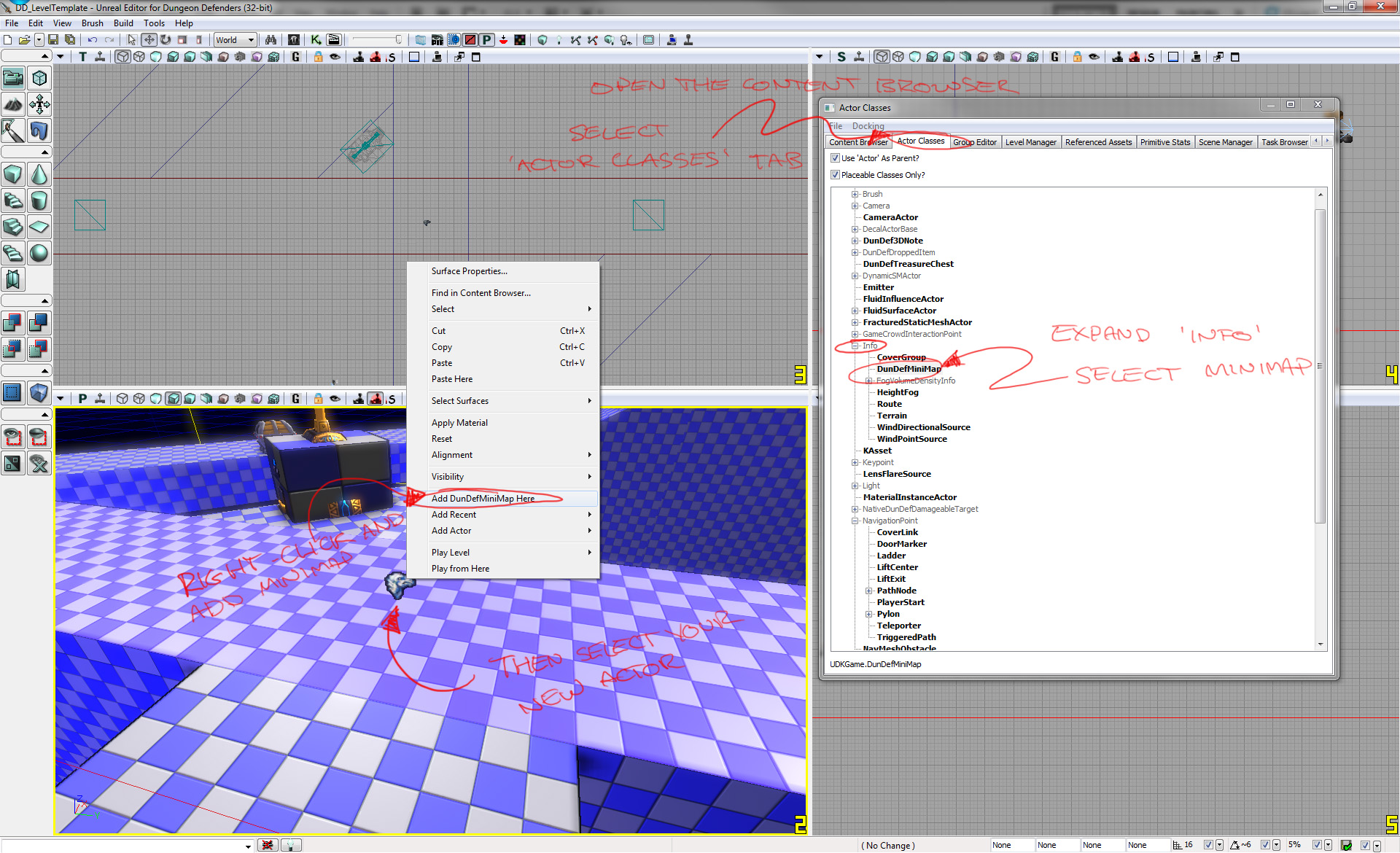Viewport: 1400px width, 853px height.
Task: Click CSG Intersect button
Action: [x=13, y=349]
